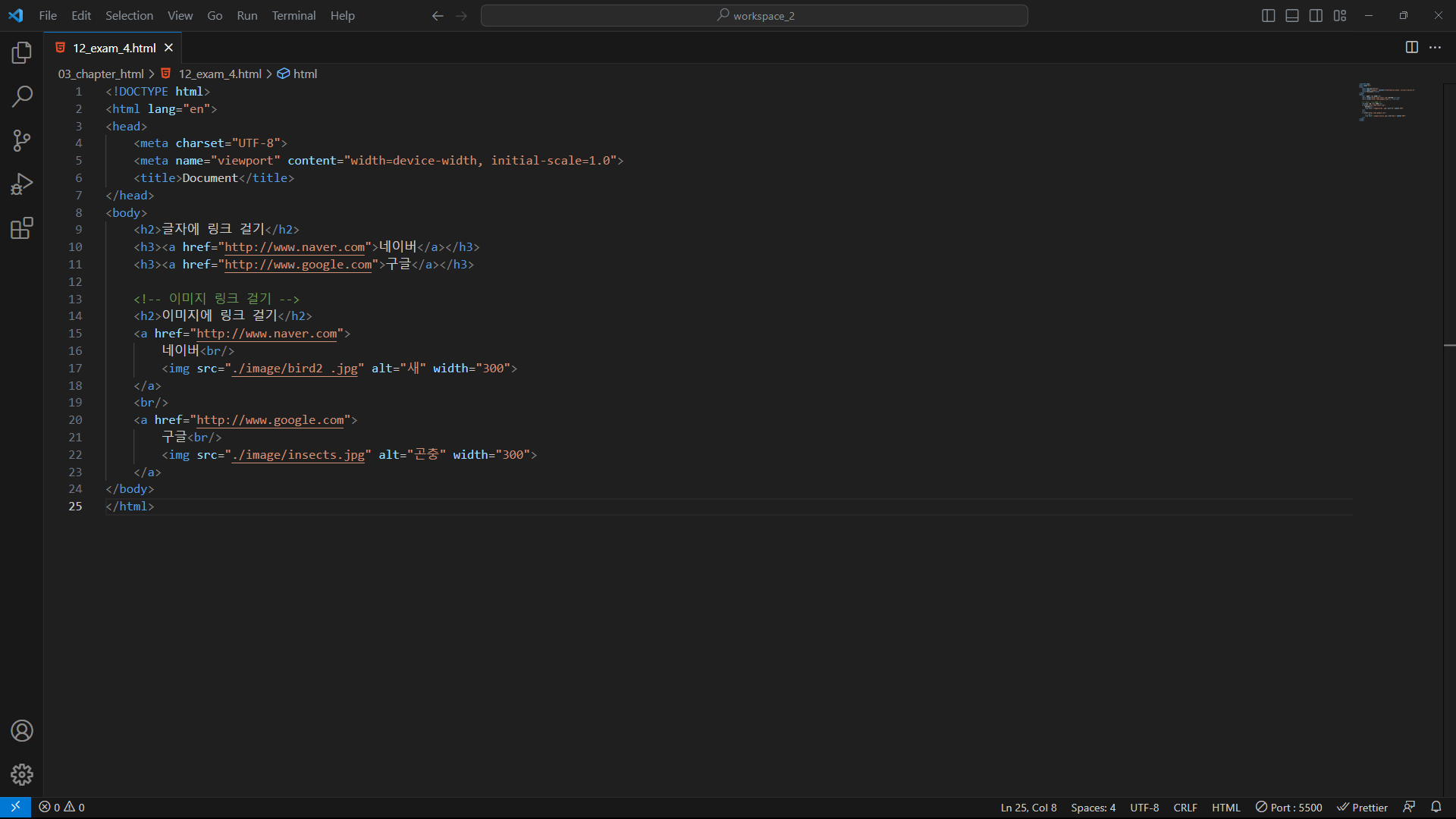Select the 12_exam_4.html editor tab
This screenshot has height=819, width=1456.
[x=114, y=48]
